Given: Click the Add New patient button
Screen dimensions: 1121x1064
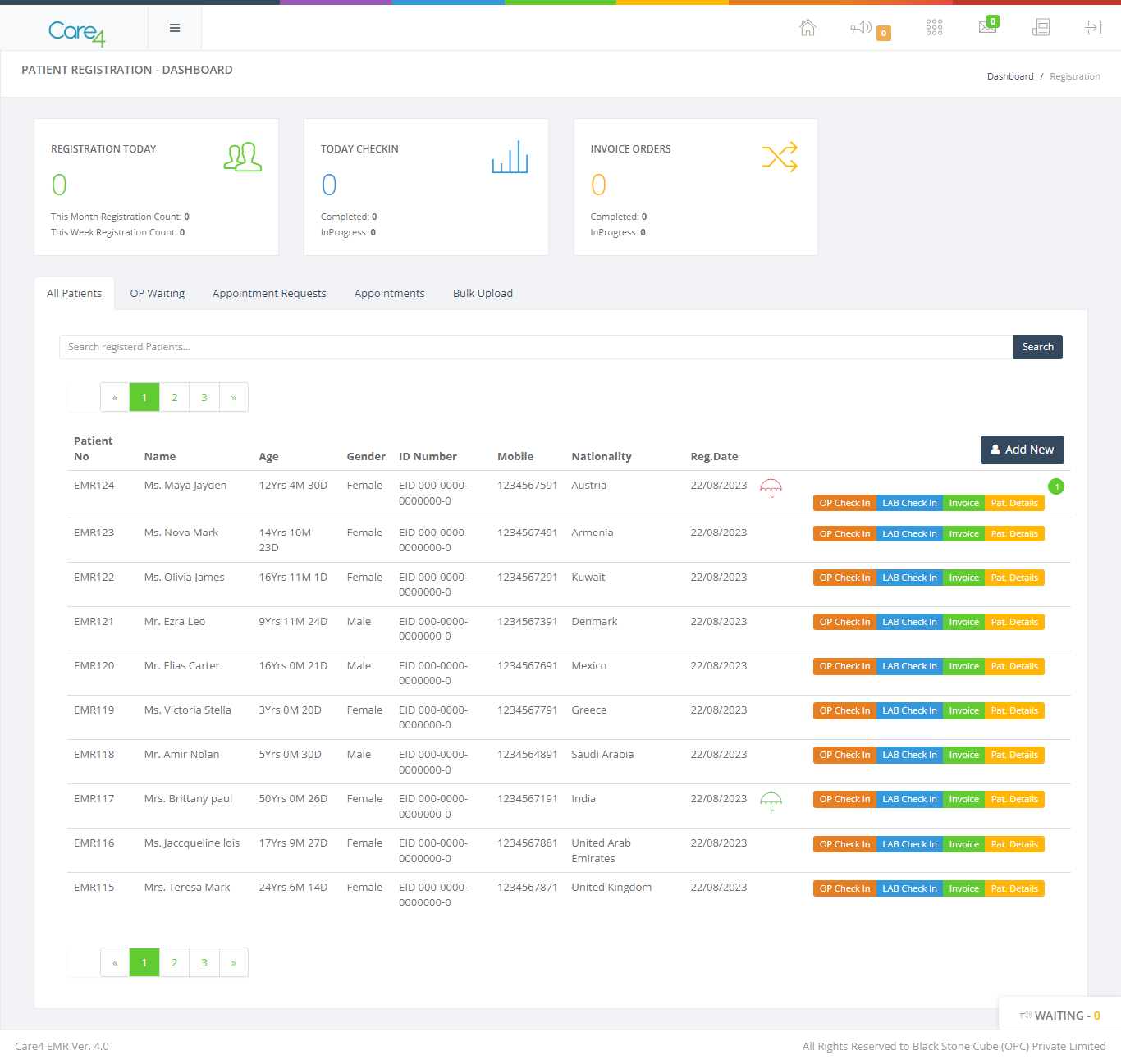Looking at the screenshot, I should click(x=1022, y=450).
